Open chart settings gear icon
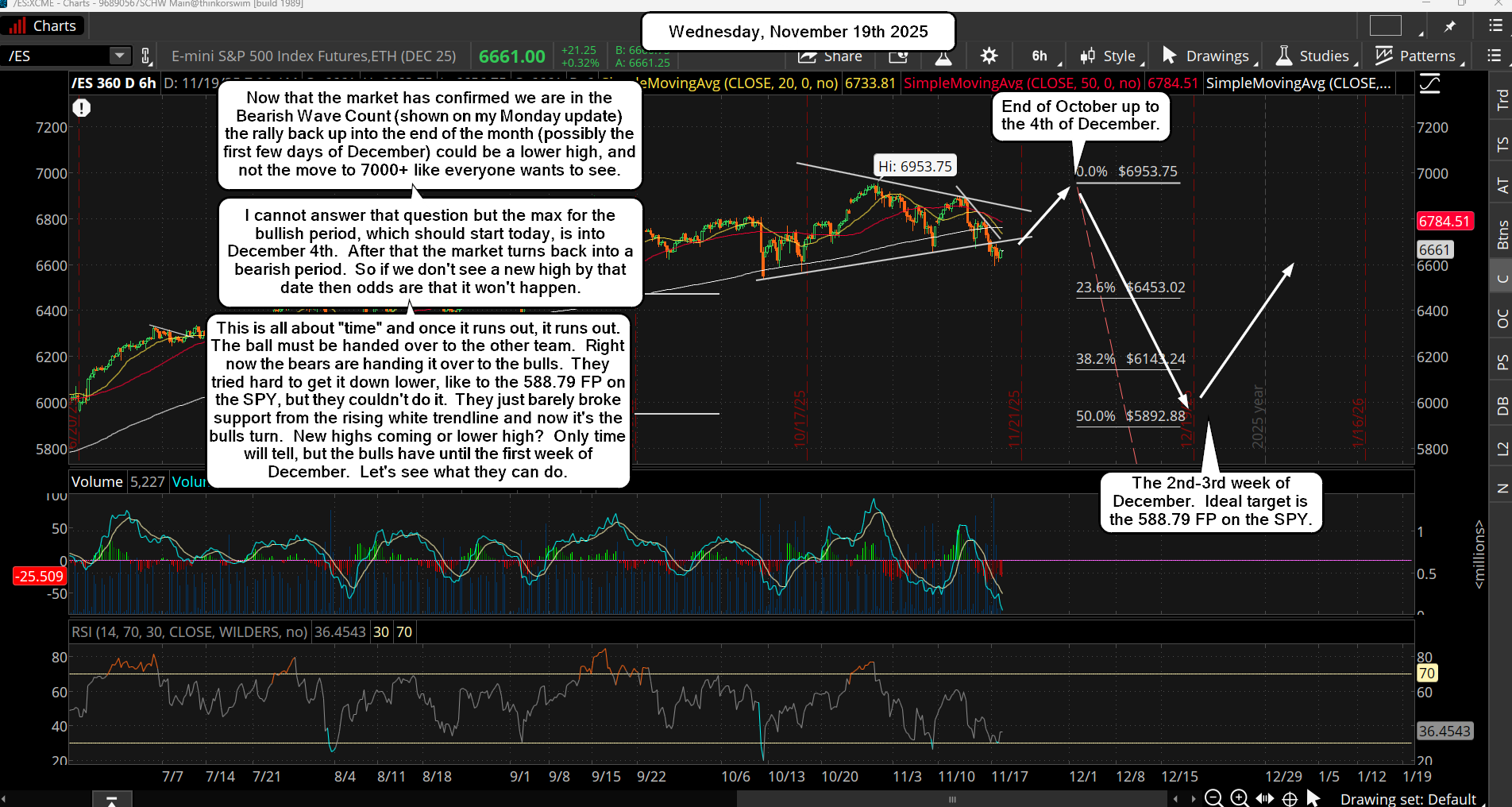The width and height of the screenshot is (1512, 807). (x=989, y=56)
